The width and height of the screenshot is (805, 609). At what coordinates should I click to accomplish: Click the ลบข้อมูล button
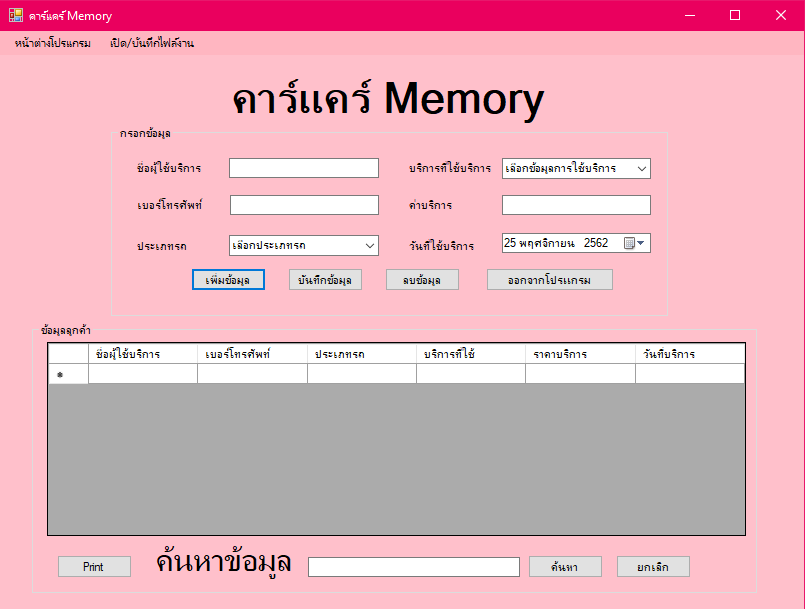[x=423, y=280]
